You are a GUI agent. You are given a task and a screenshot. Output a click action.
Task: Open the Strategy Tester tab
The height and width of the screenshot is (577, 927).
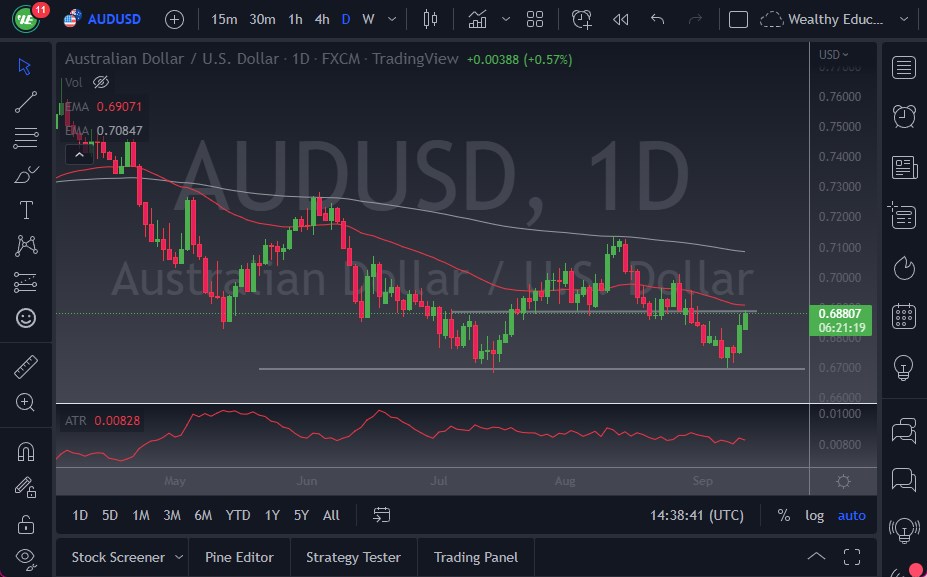click(353, 557)
